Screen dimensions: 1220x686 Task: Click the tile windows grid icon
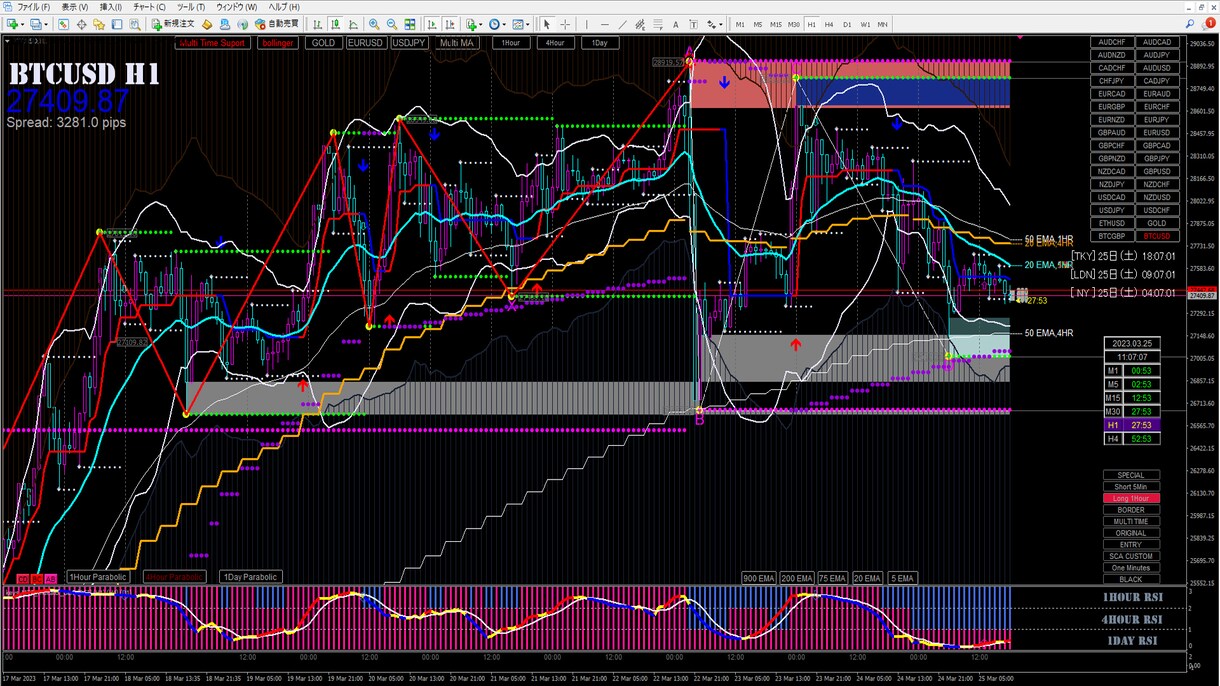[x=410, y=24]
